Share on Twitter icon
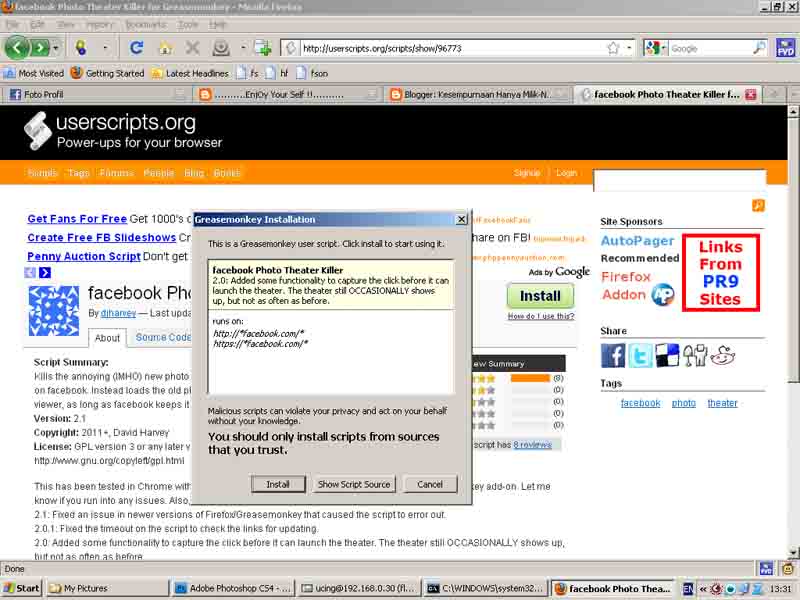800x600 pixels. click(x=640, y=355)
